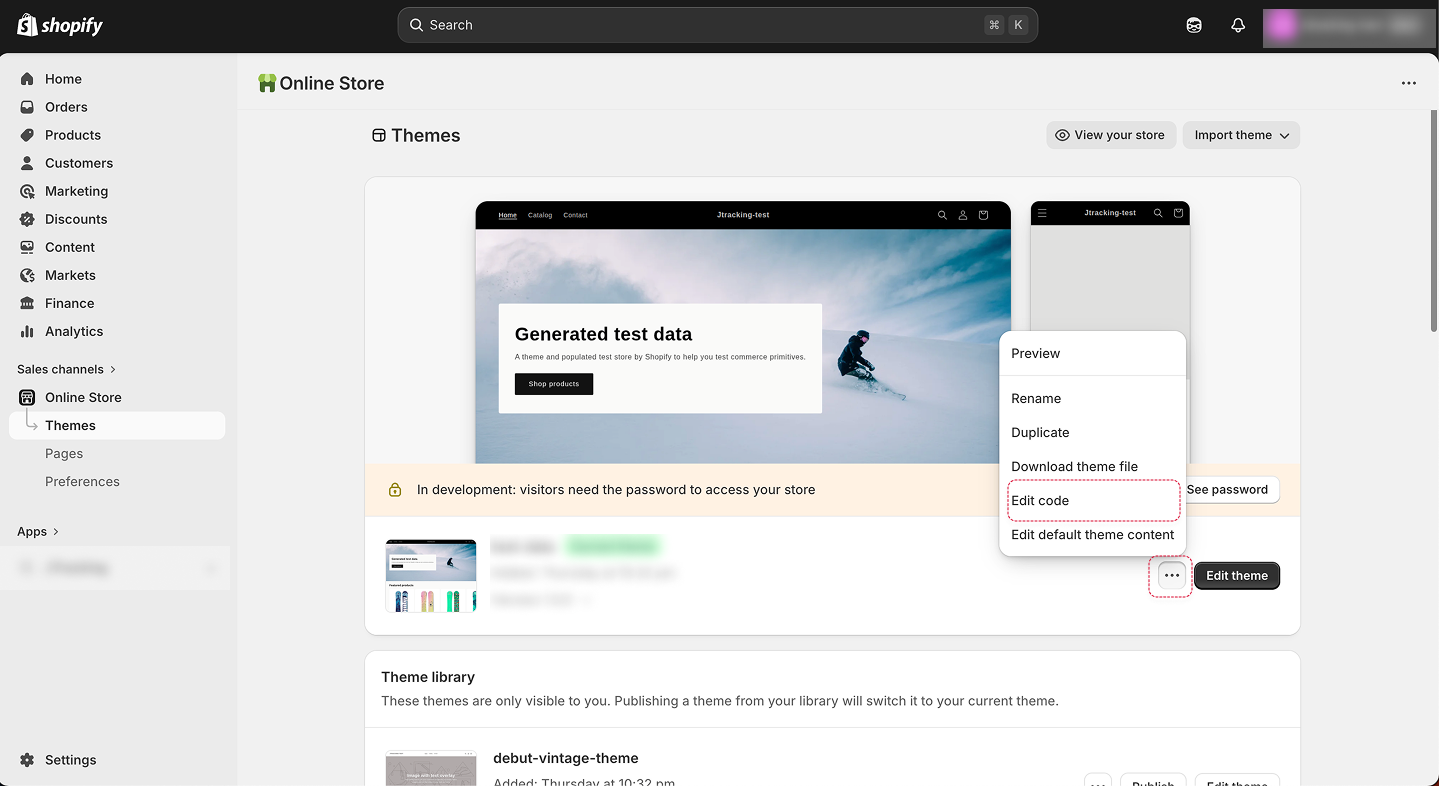Click the View your store button
The image size is (1439, 786).
tap(1110, 135)
